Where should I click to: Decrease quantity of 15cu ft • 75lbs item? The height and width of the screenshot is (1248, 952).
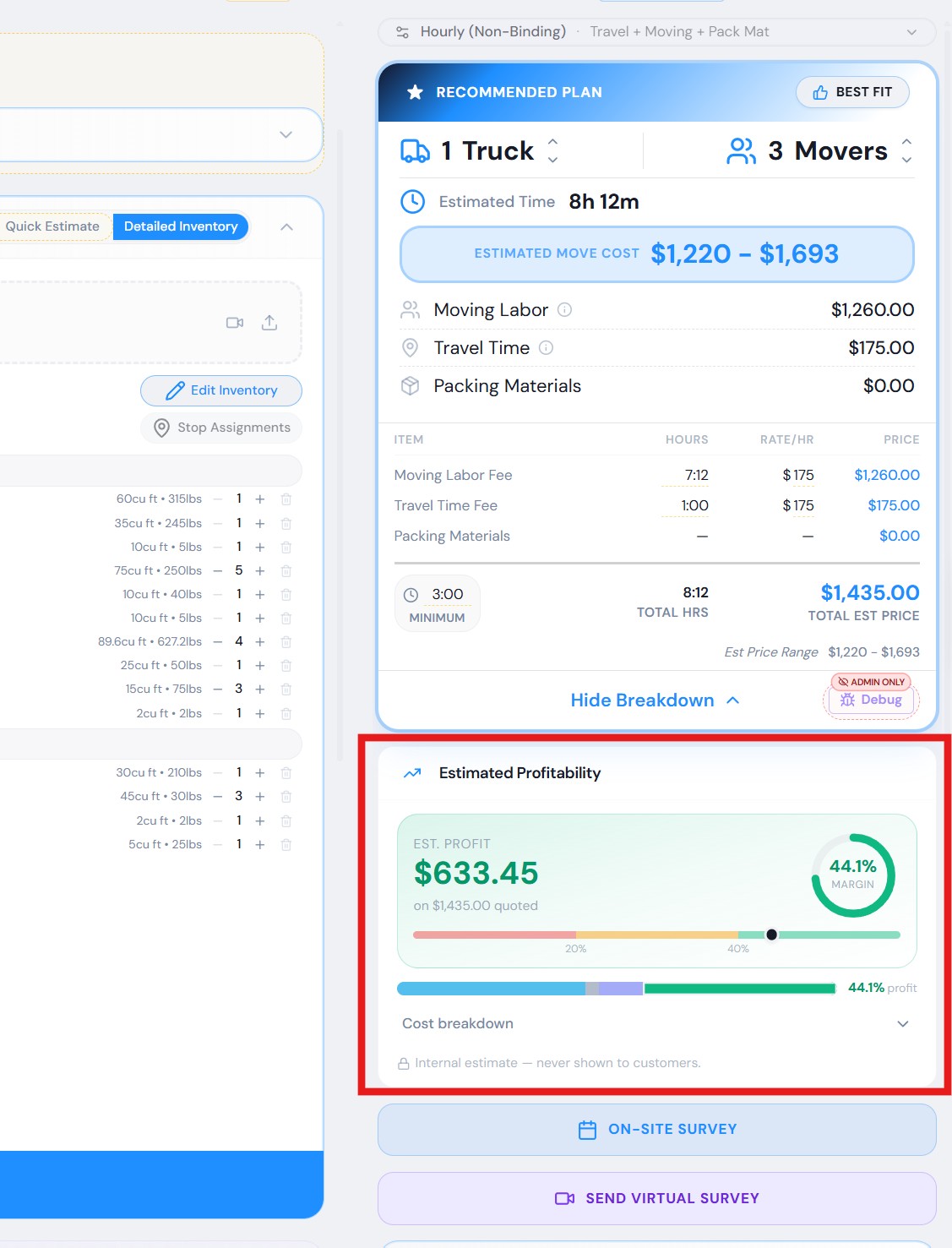(218, 689)
